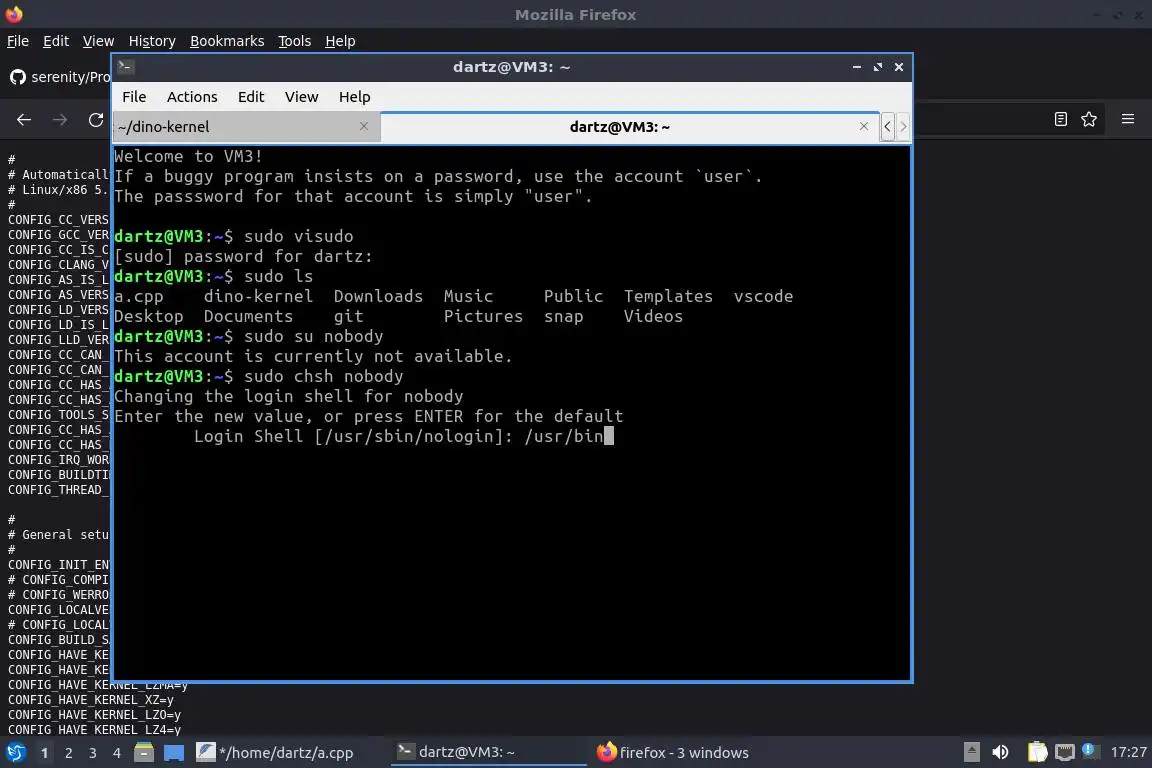The height and width of the screenshot is (768, 1152).
Task: Click 'a.cpp' in the ls output
Action: tap(139, 296)
